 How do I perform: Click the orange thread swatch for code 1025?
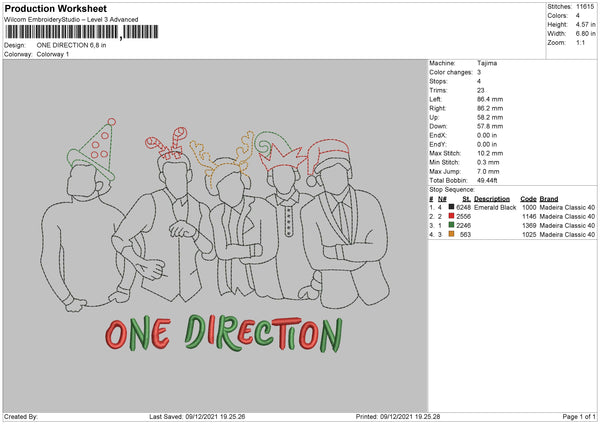click(452, 234)
